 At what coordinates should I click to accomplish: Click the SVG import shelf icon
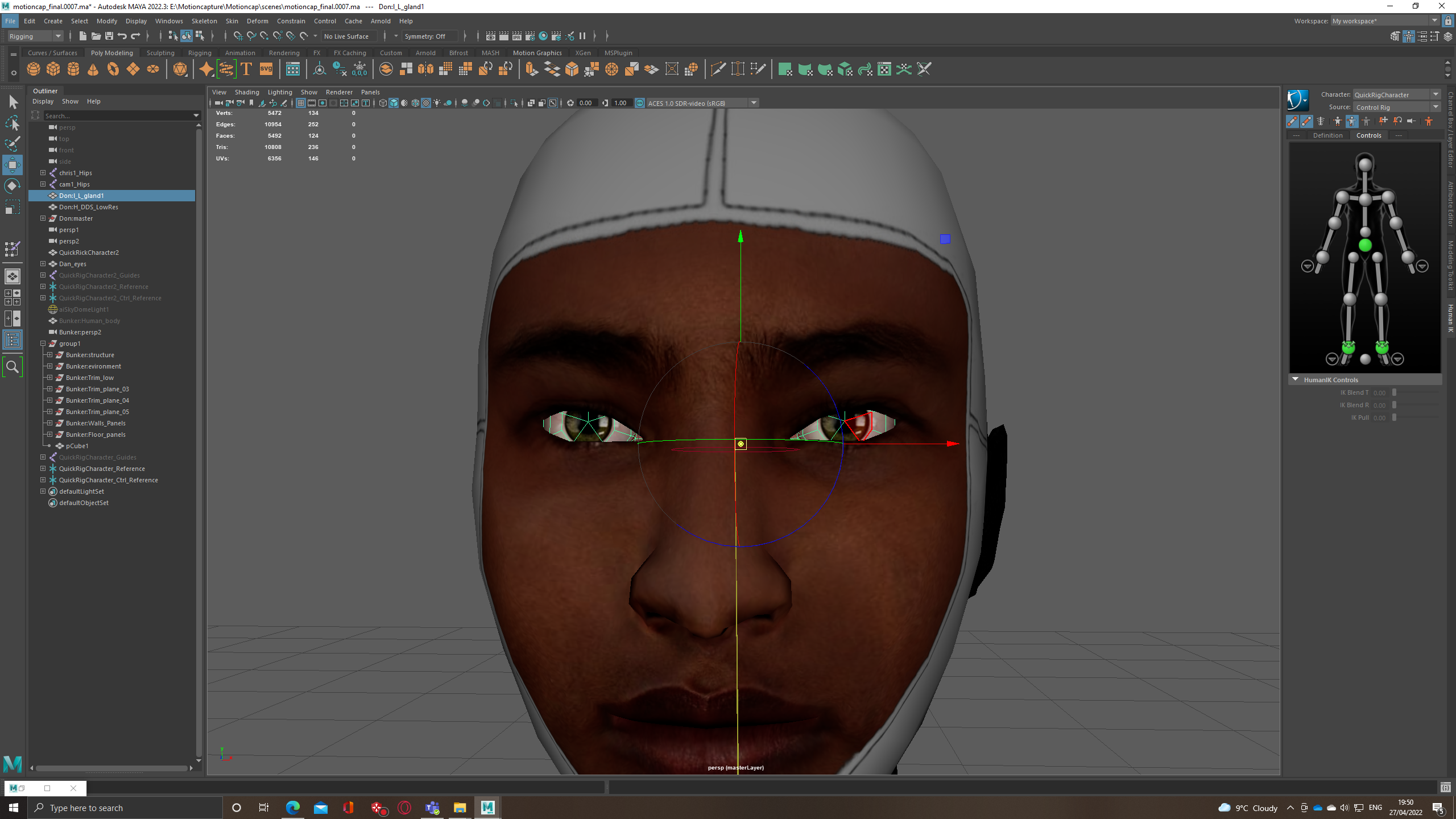pyautogui.click(x=266, y=69)
